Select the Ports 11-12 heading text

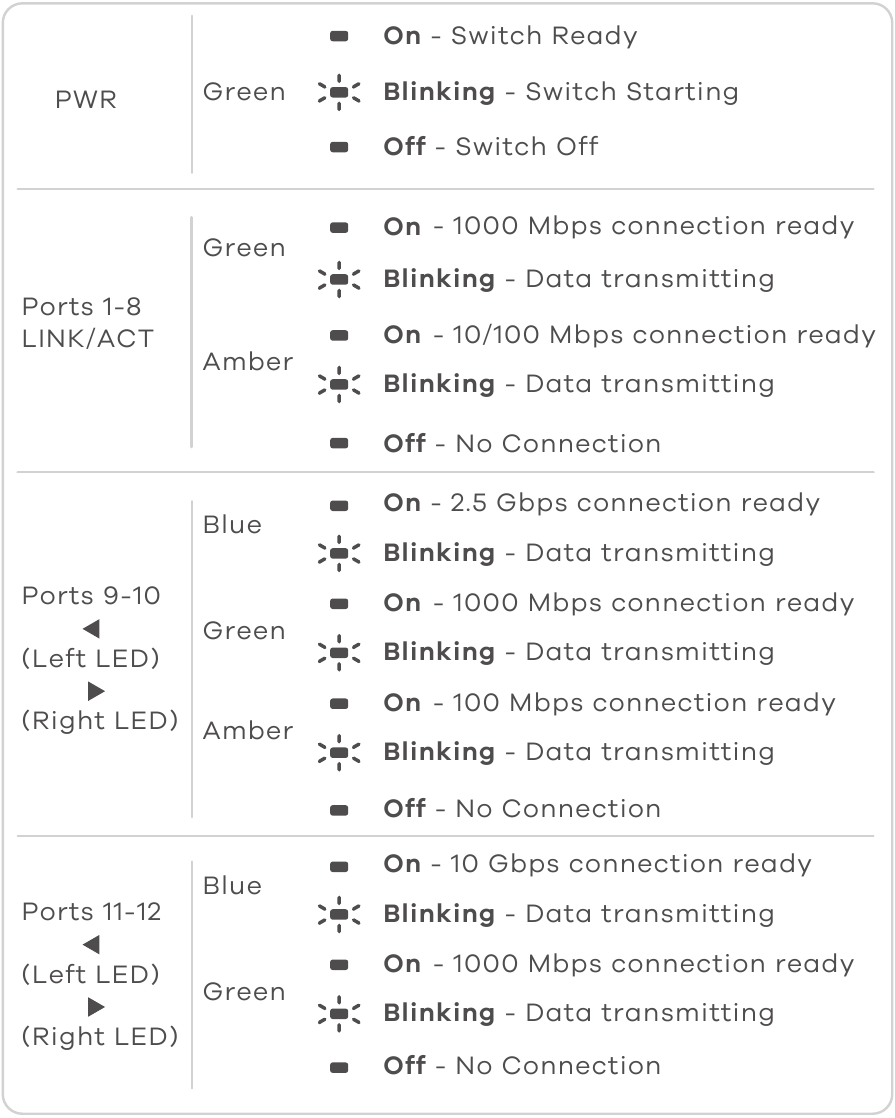(91, 912)
